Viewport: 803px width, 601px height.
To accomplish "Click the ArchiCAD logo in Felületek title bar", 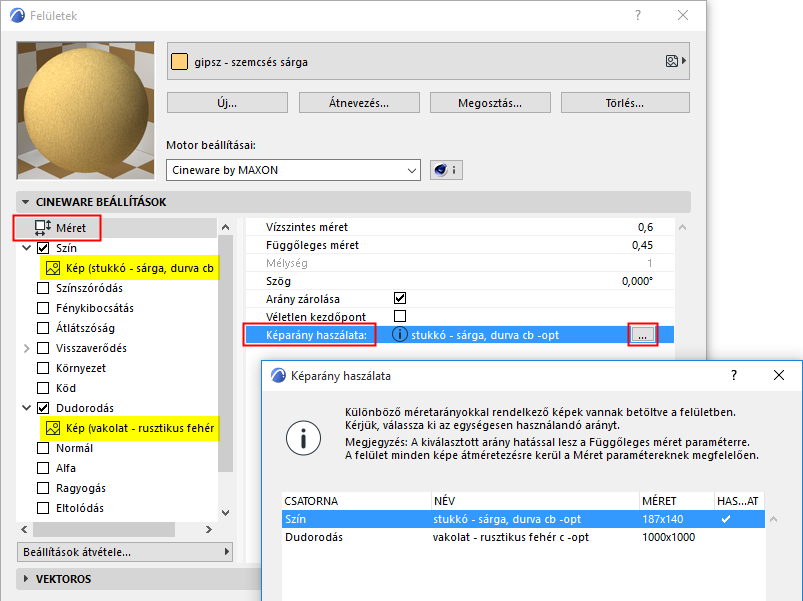I will point(17,15).
